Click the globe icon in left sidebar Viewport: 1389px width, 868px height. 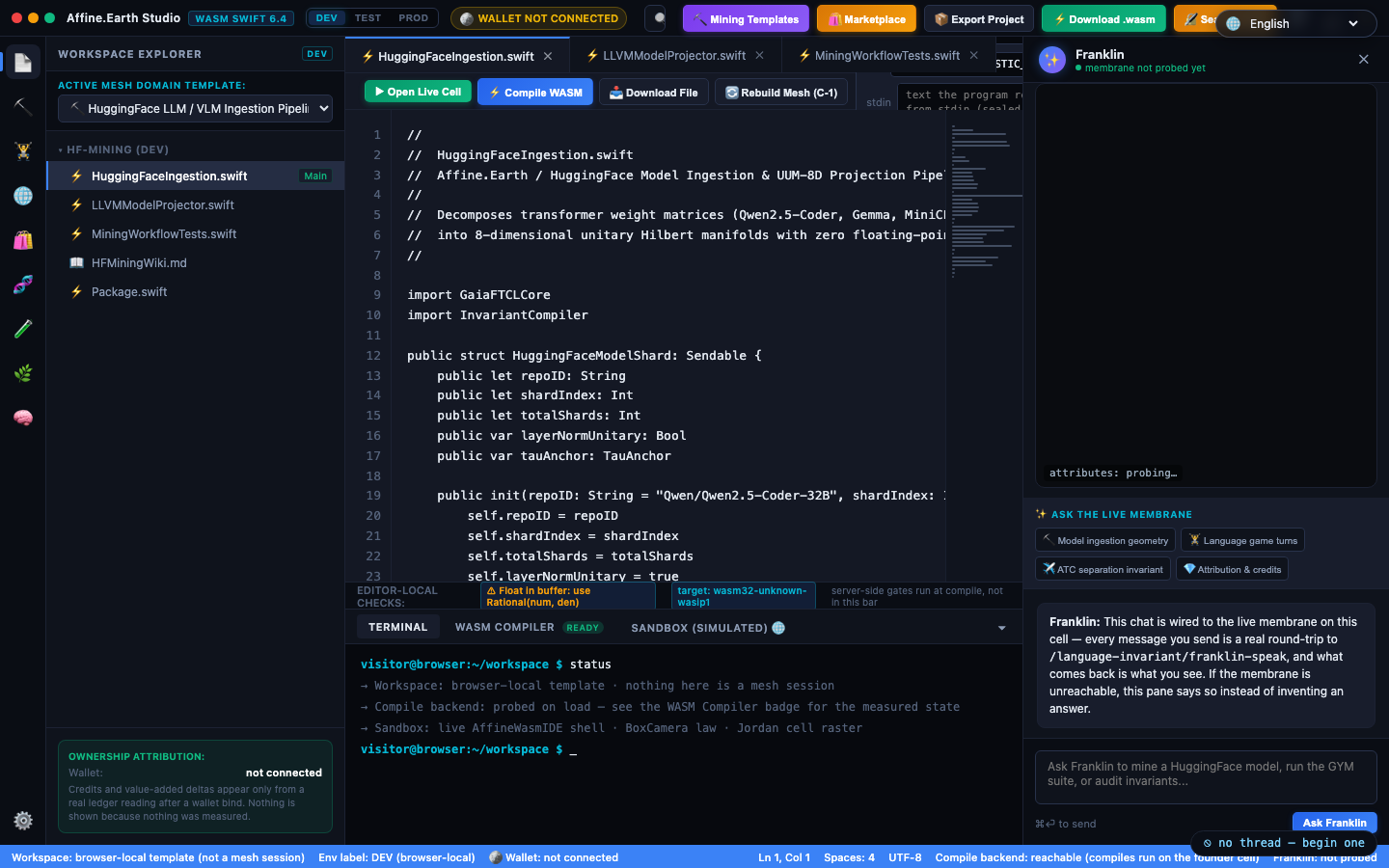(23, 196)
